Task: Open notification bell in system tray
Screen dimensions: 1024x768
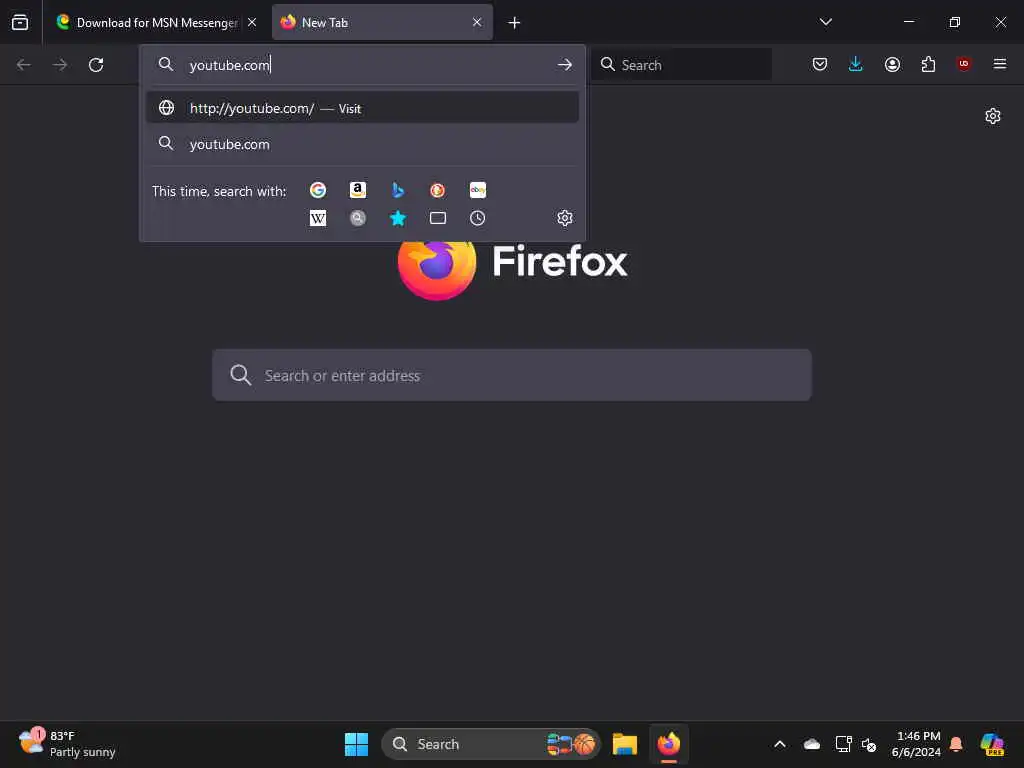Action: tap(956, 744)
